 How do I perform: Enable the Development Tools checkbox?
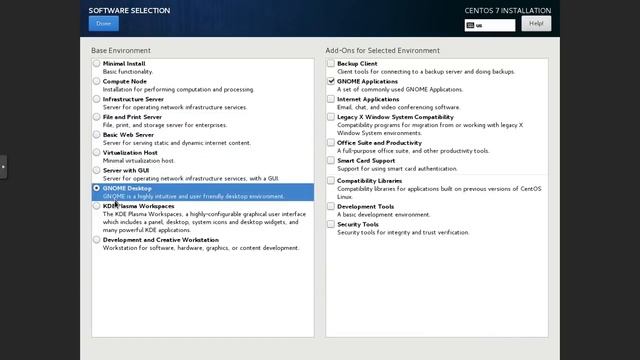[331, 207]
